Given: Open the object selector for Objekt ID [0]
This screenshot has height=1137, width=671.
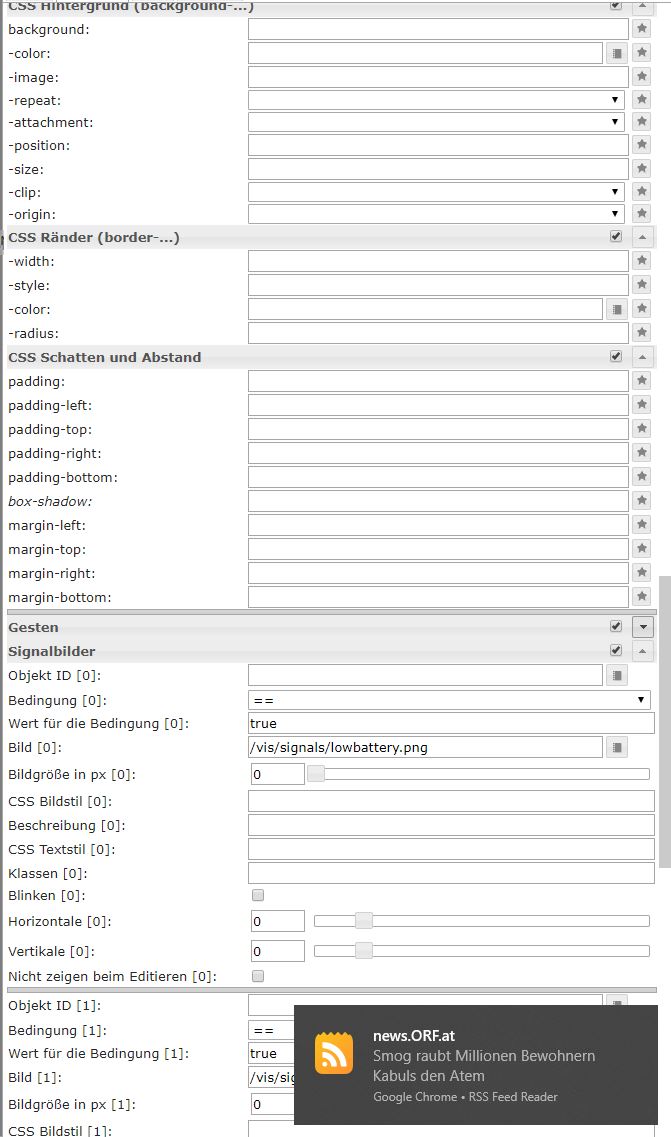Looking at the screenshot, I should [x=617, y=675].
